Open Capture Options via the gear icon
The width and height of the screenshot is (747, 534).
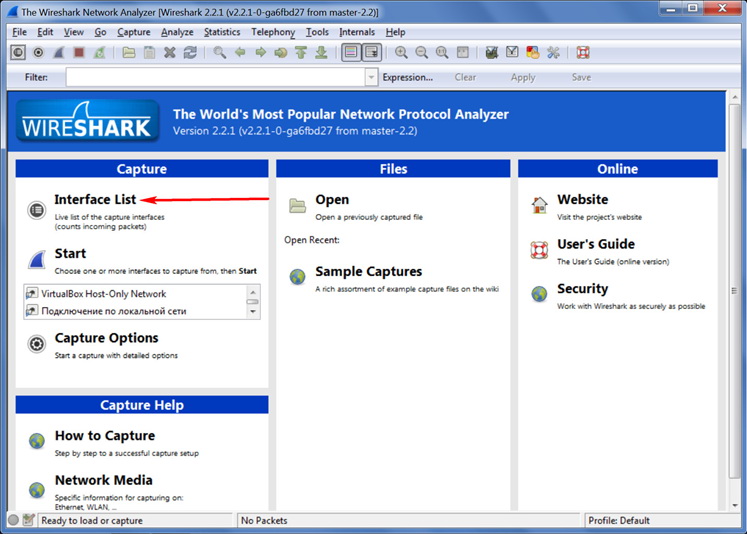[x=36, y=345]
